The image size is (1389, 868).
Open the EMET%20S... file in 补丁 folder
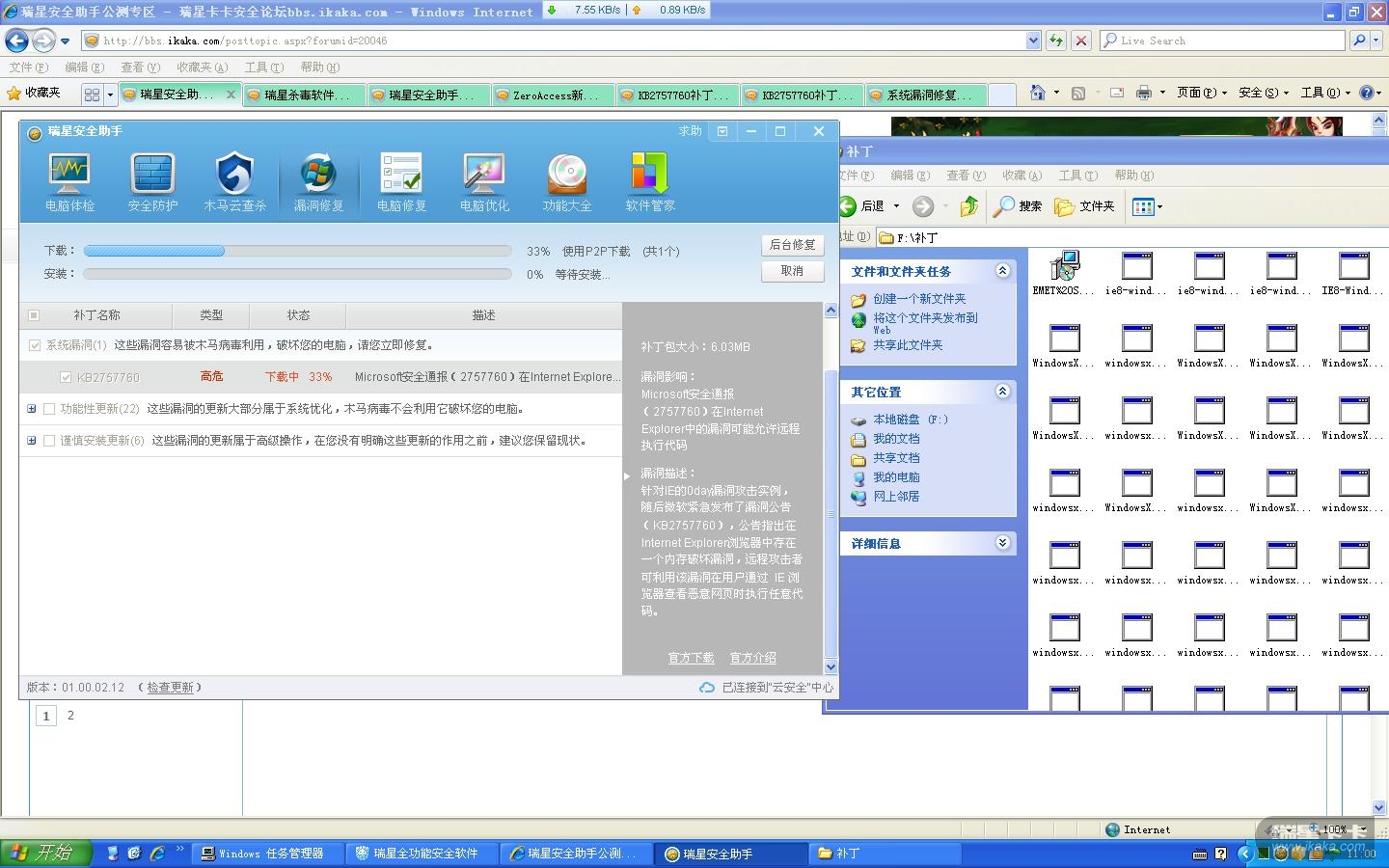(1064, 273)
